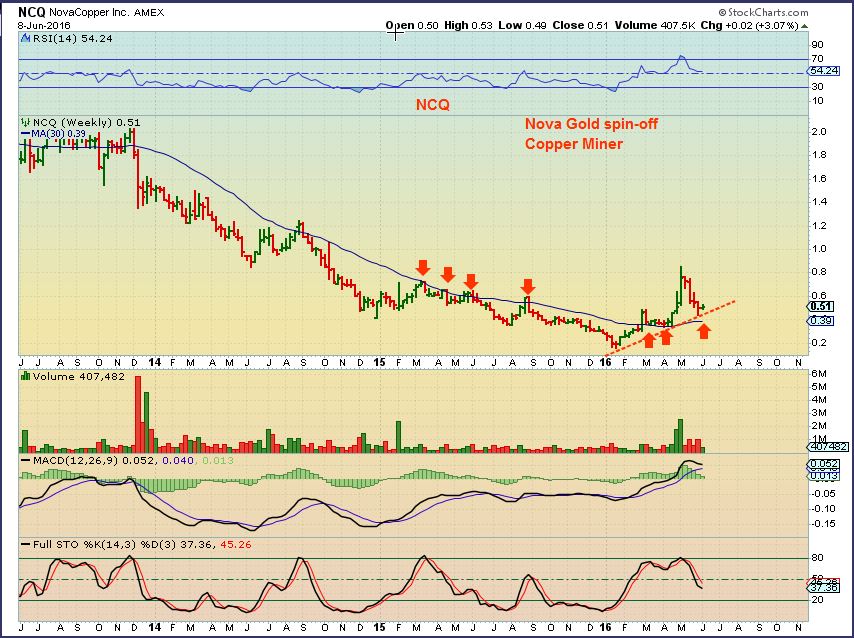The height and width of the screenshot is (638, 854).
Task: Click the Volume 407.5K header value
Action: [x=655, y=25]
